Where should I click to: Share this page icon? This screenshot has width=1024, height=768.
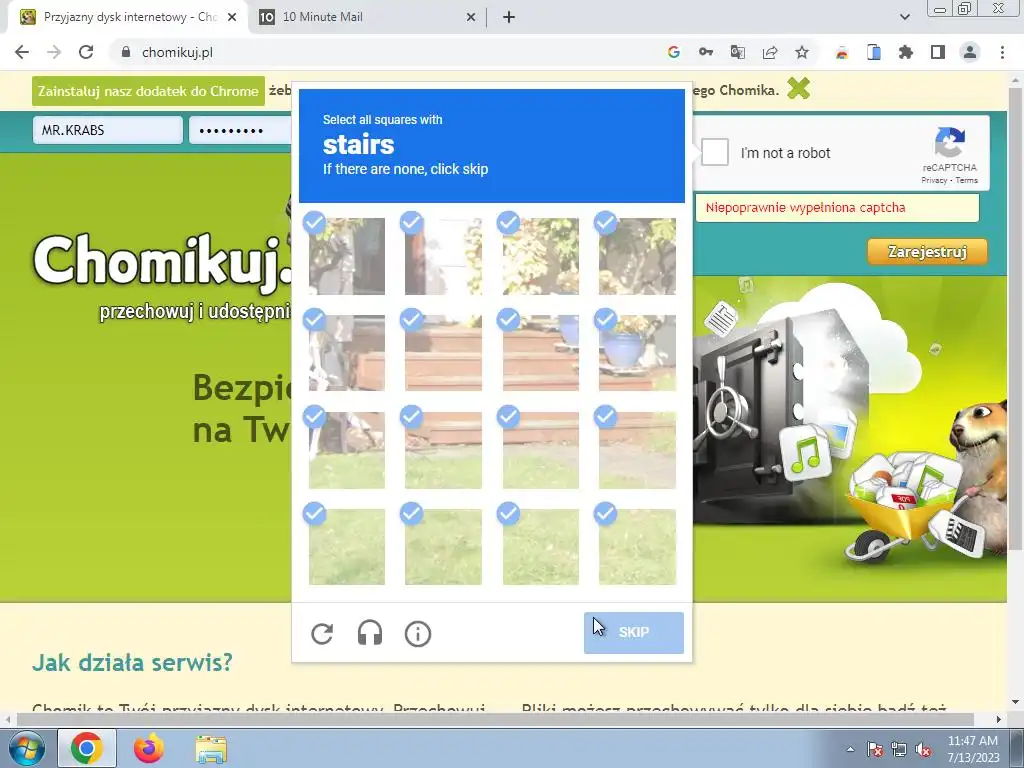click(x=770, y=52)
